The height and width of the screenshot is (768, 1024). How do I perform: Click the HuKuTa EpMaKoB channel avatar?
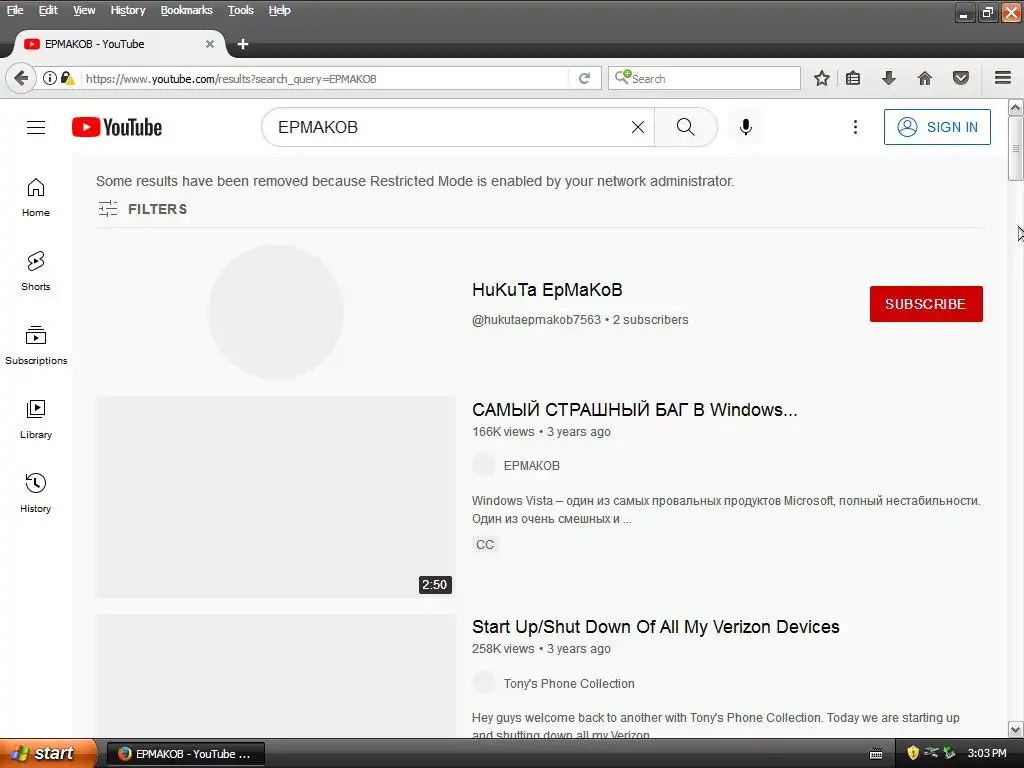click(x=276, y=312)
